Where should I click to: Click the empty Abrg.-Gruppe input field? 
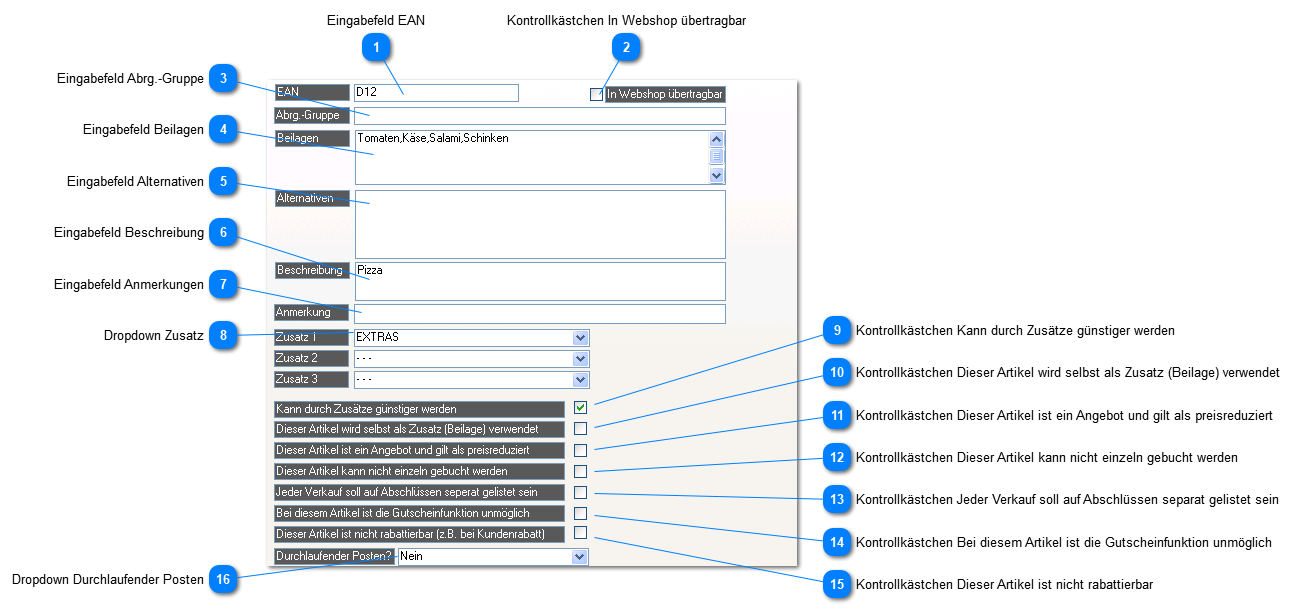point(539,115)
